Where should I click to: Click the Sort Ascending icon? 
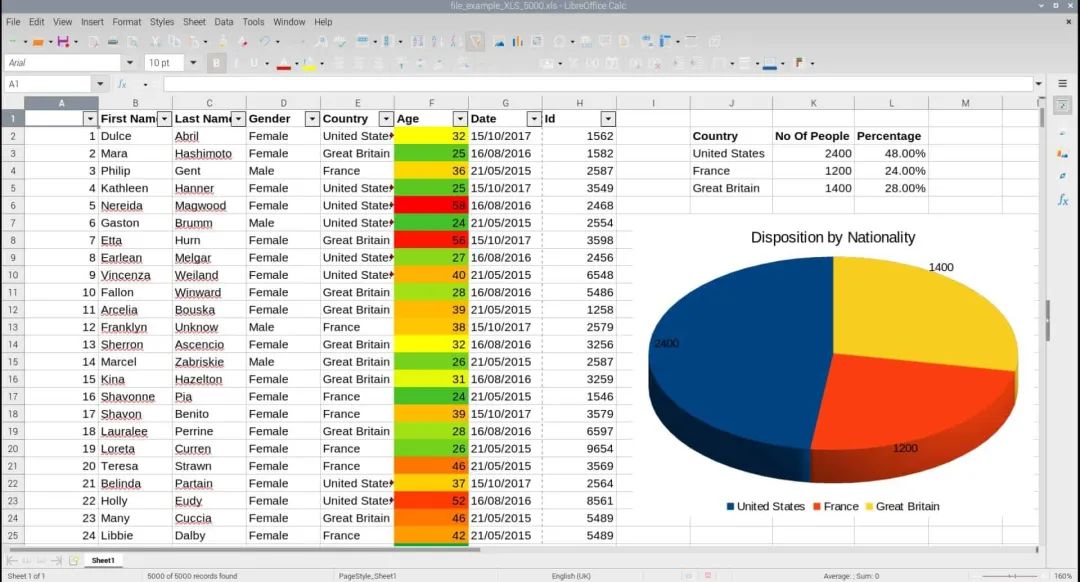pos(437,42)
